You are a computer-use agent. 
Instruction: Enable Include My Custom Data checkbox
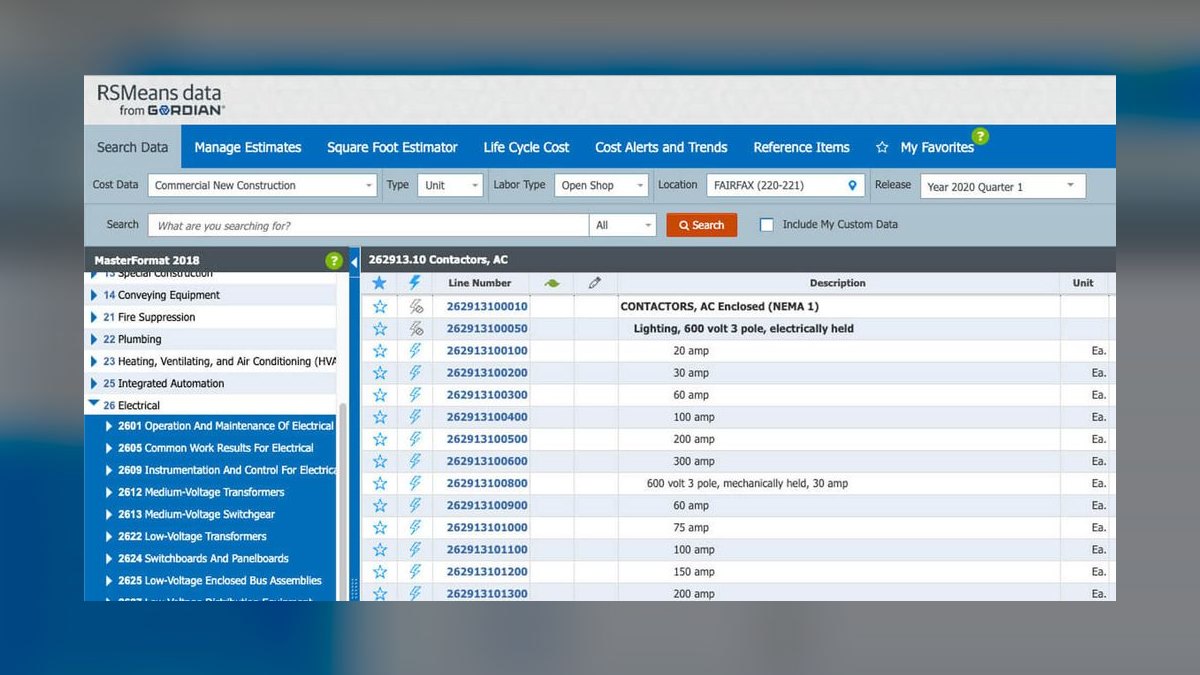(766, 225)
